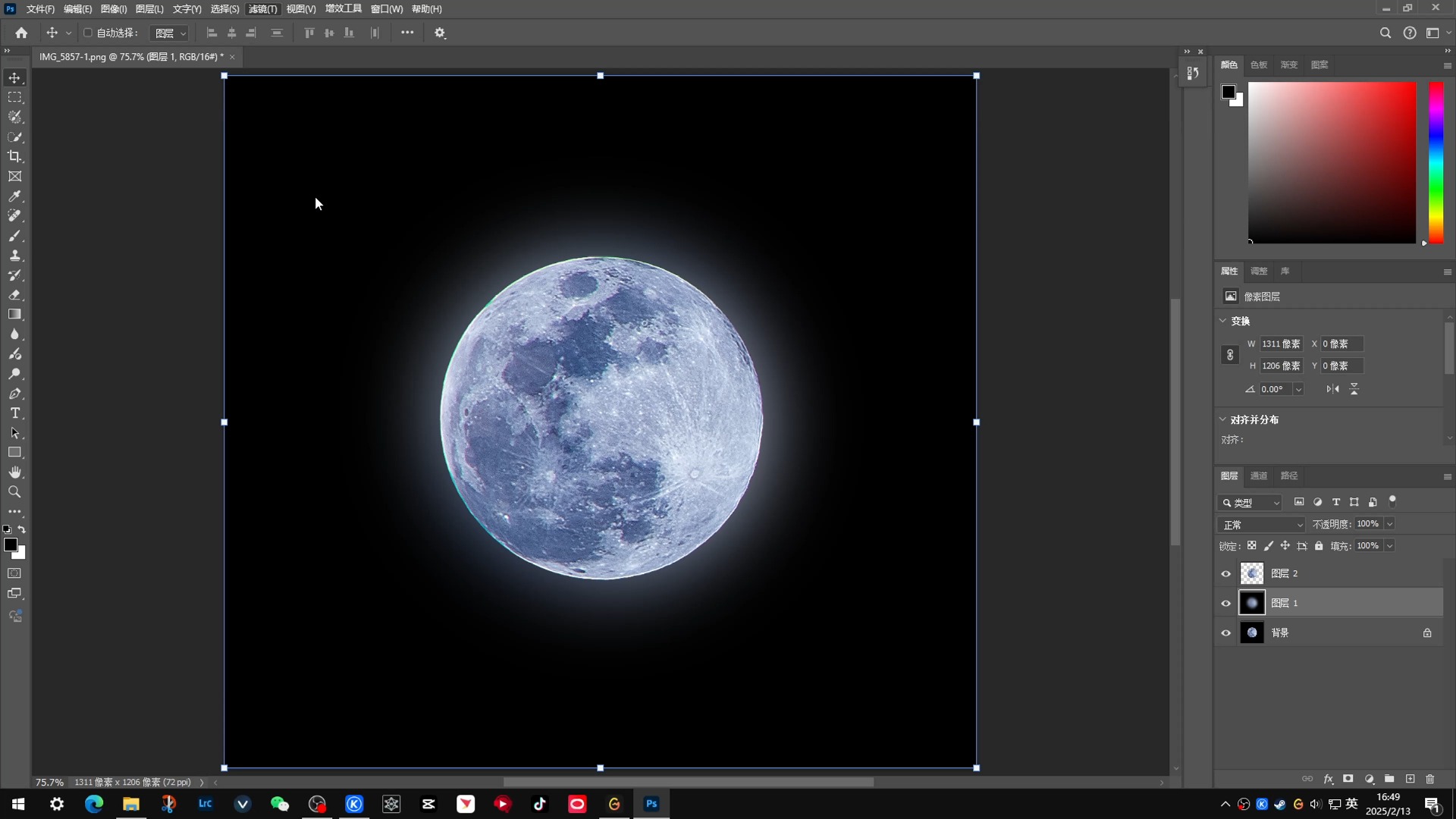Toggle lock all padlock icon
Image resolution: width=1456 pixels, height=819 pixels.
tap(1319, 546)
